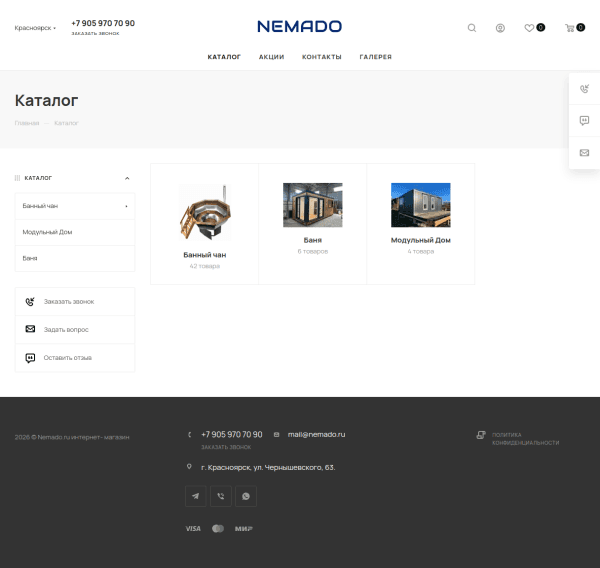600x568 pixels.
Task: Click the callback phone icon on right panel
Action: [584, 89]
